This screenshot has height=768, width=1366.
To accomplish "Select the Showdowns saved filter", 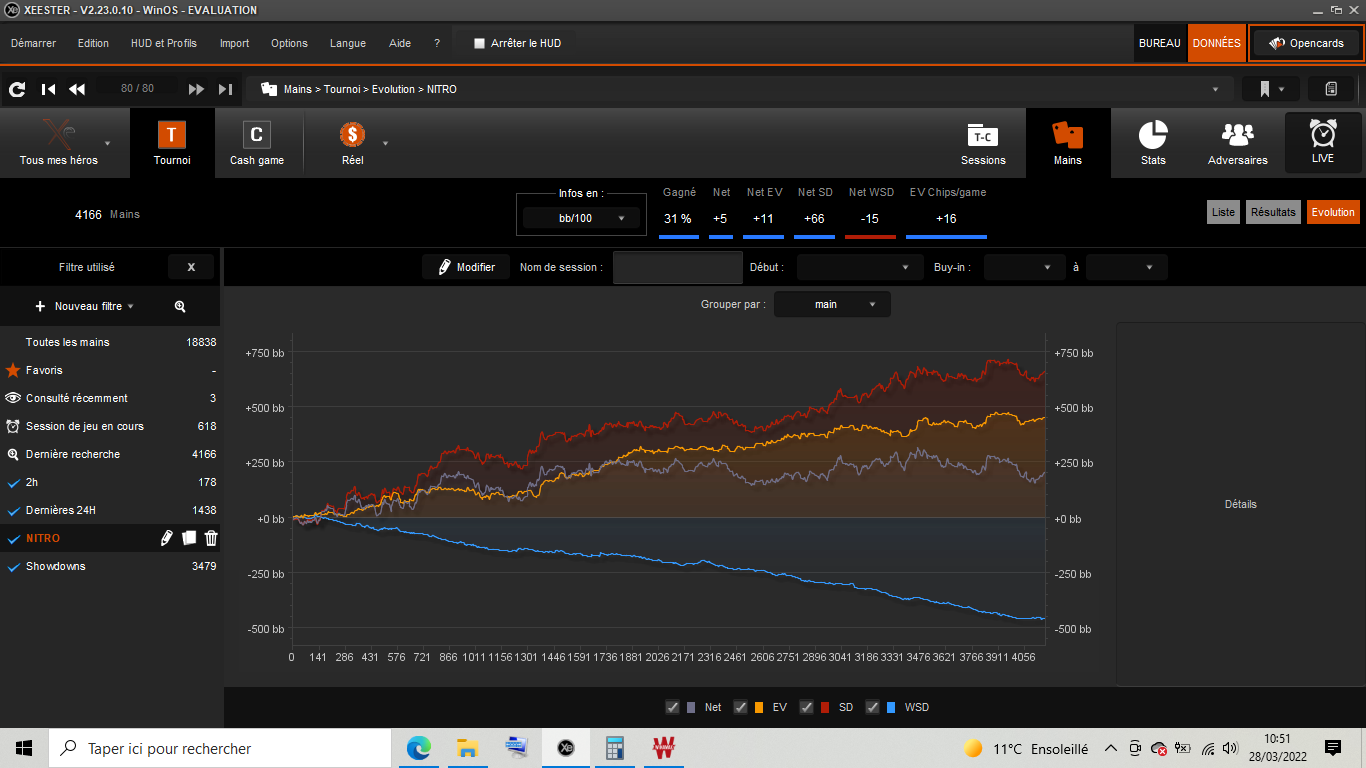I will coord(111,566).
